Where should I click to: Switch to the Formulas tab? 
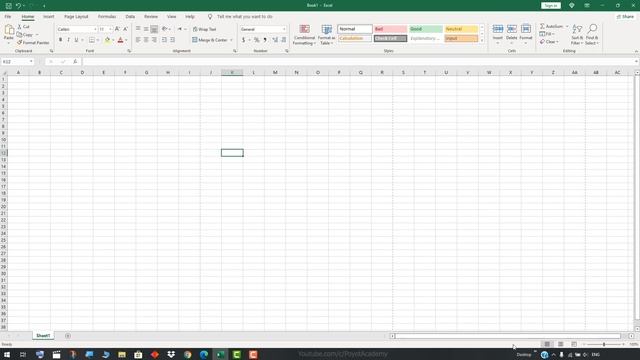107,17
